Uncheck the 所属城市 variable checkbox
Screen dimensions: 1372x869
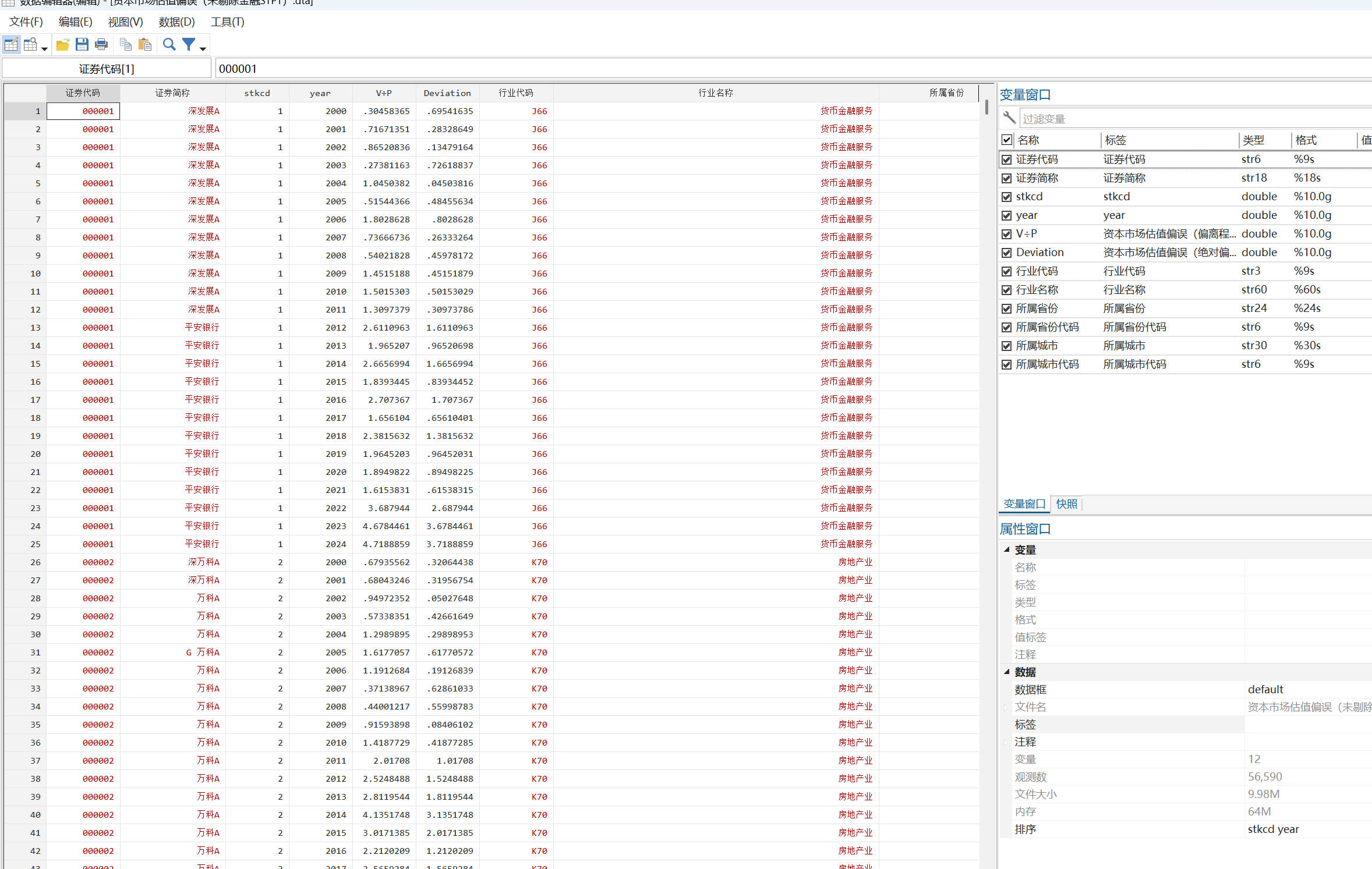(1006, 346)
